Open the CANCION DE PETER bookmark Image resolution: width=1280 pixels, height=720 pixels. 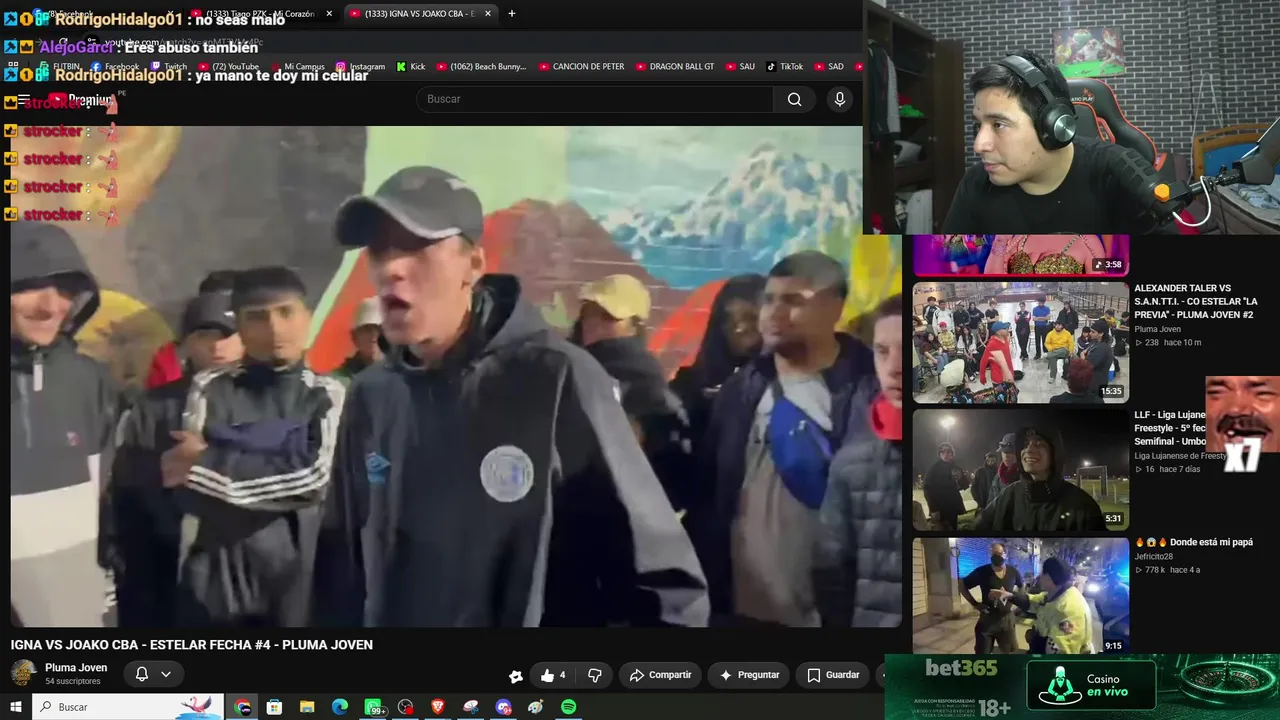pyautogui.click(x=581, y=67)
